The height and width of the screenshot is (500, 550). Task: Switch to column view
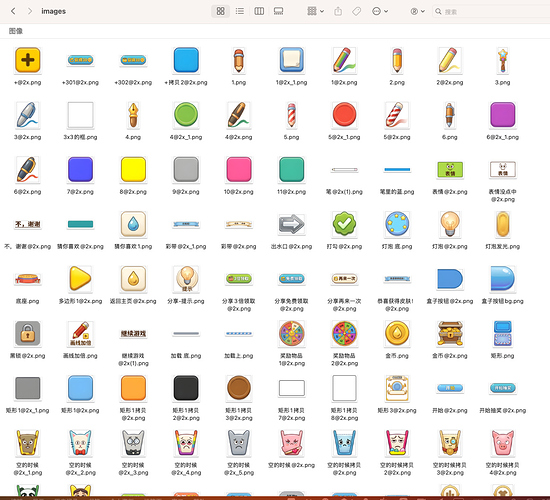(259, 11)
